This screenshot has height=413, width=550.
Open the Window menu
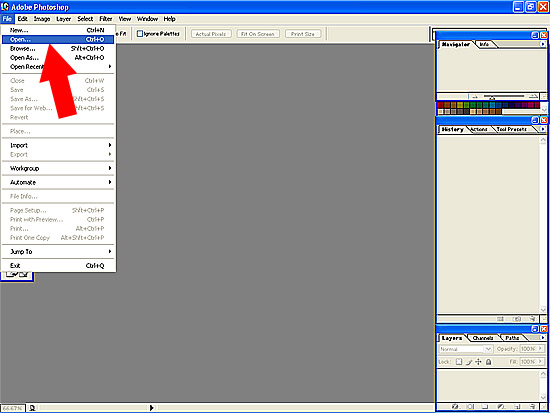(147, 19)
